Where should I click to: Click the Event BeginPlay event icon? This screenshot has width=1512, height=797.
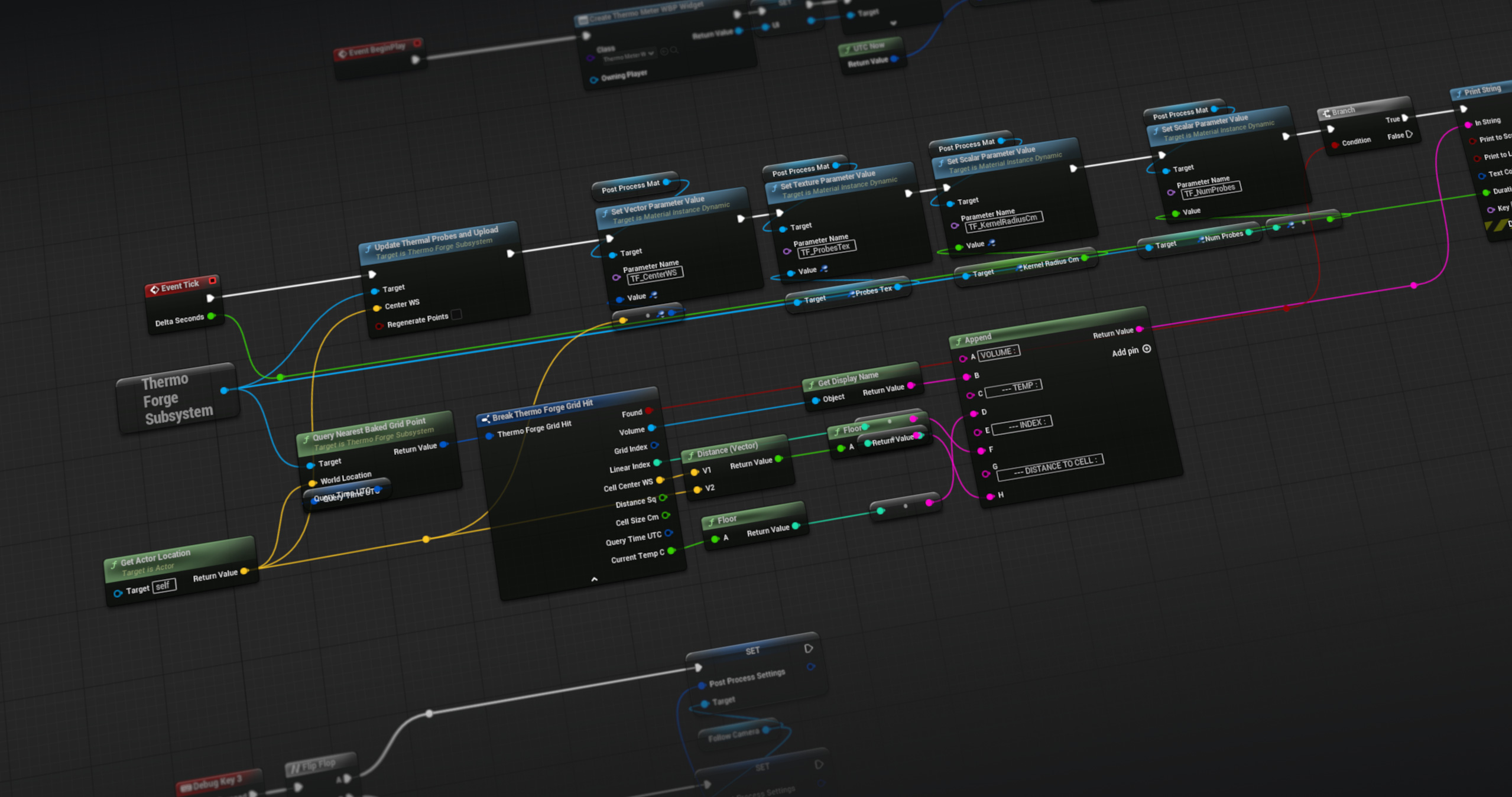pos(342,54)
